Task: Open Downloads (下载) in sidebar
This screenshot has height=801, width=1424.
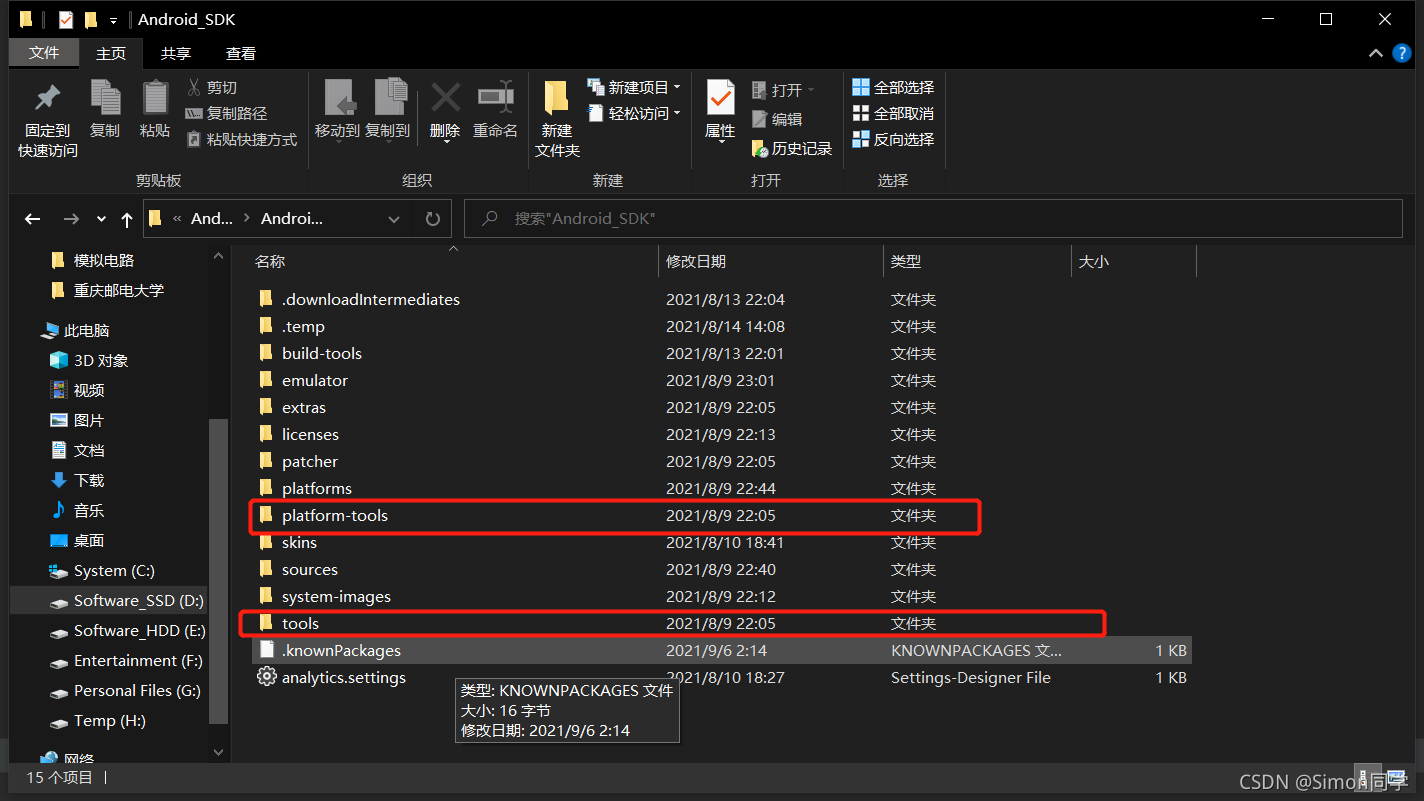Action: point(89,480)
